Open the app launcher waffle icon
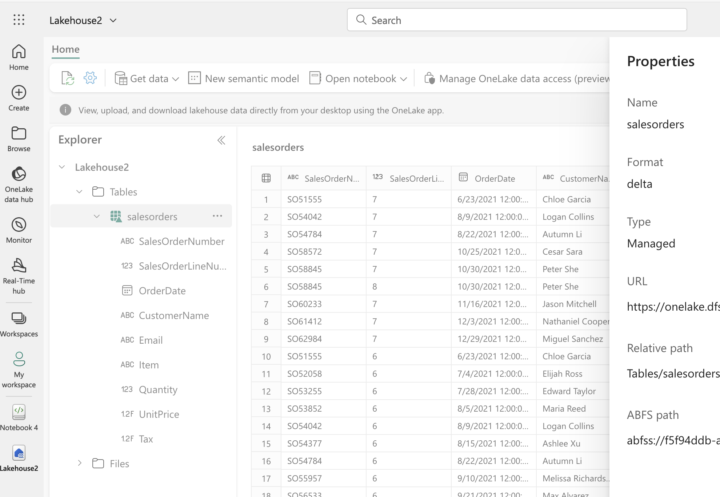The width and height of the screenshot is (720, 497). [x=19, y=20]
